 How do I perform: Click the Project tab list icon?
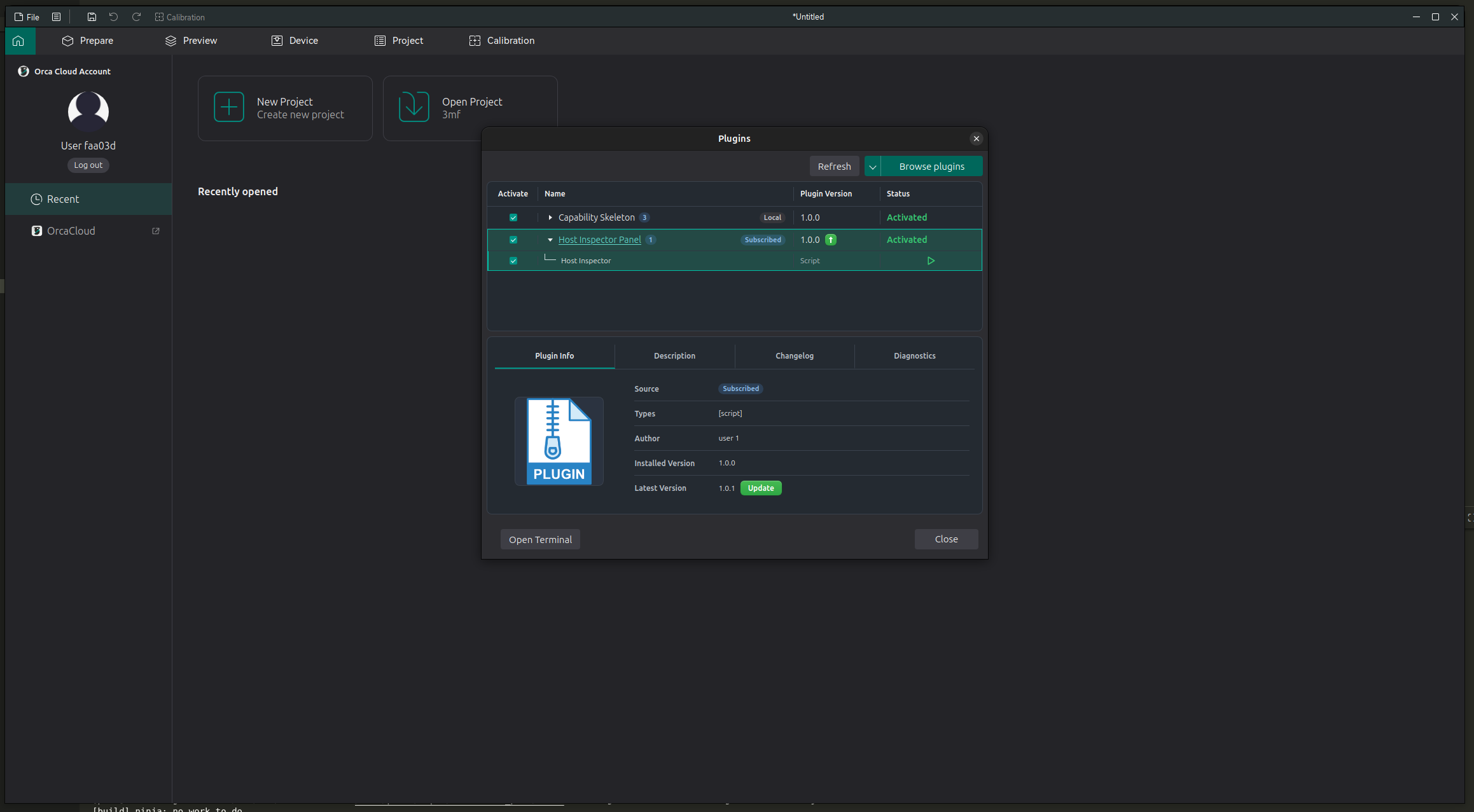pyautogui.click(x=380, y=41)
